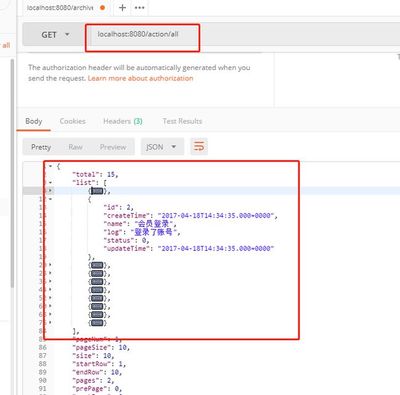This screenshot has height=395, width=400.
Task: Open a new request tab with the plus icon
Action: [122, 7]
